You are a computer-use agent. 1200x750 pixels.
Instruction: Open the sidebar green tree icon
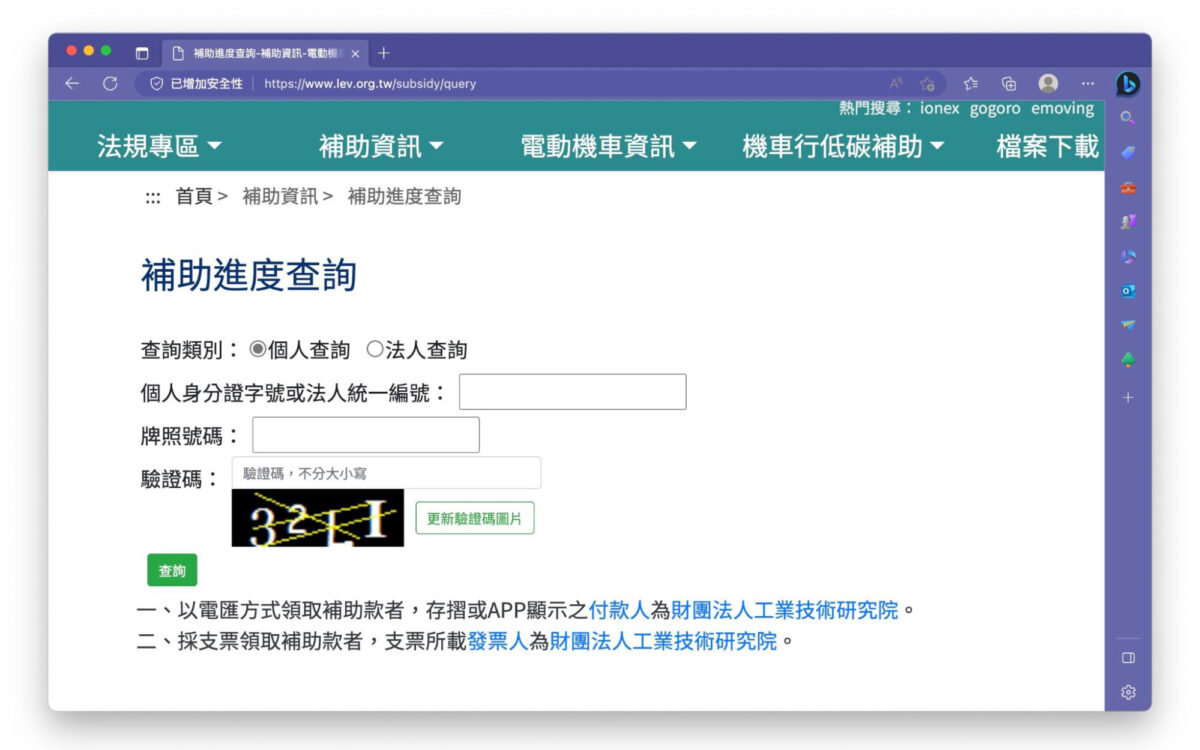tap(1128, 360)
